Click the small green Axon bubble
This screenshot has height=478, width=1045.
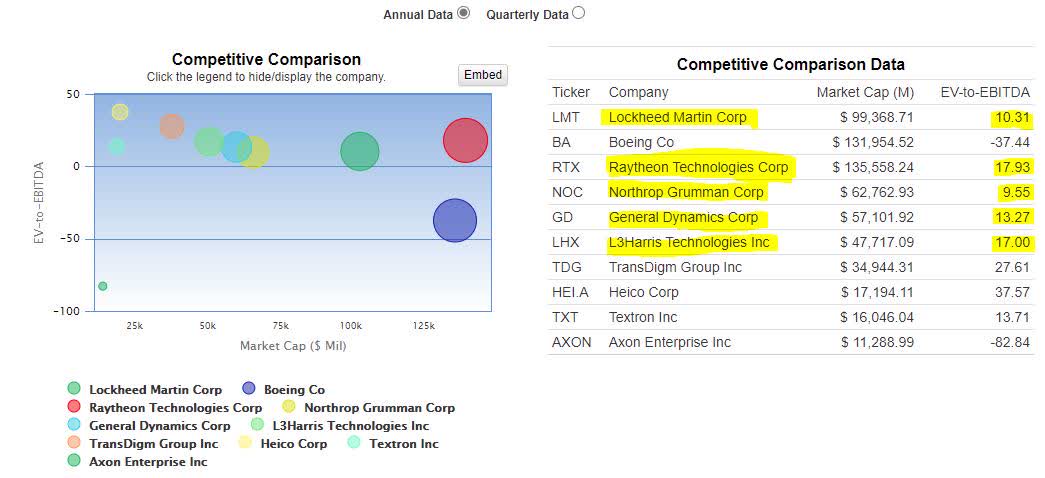(x=102, y=286)
